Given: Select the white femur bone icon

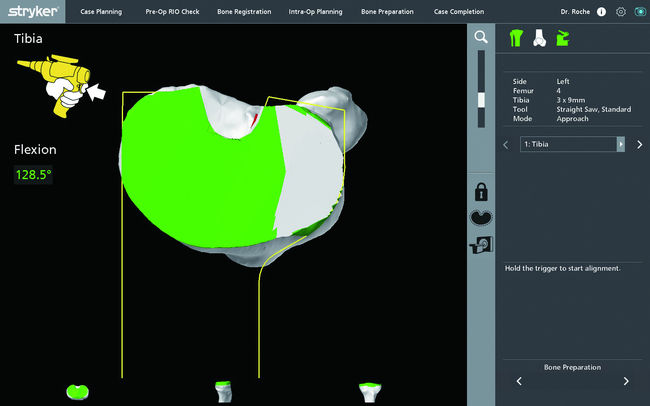Looking at the screenshot, I should pyautogui.click(x=539, y=38).
